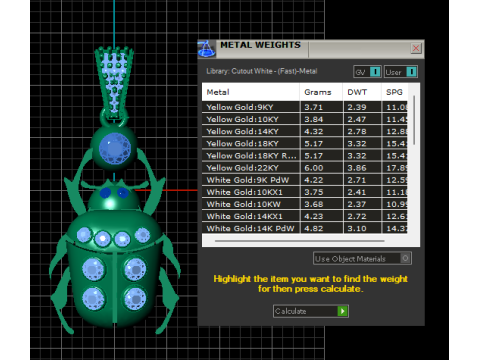Select the Yellow Gold:14KY row
This screenshot has height=360, width=480.
pos(305,131)
